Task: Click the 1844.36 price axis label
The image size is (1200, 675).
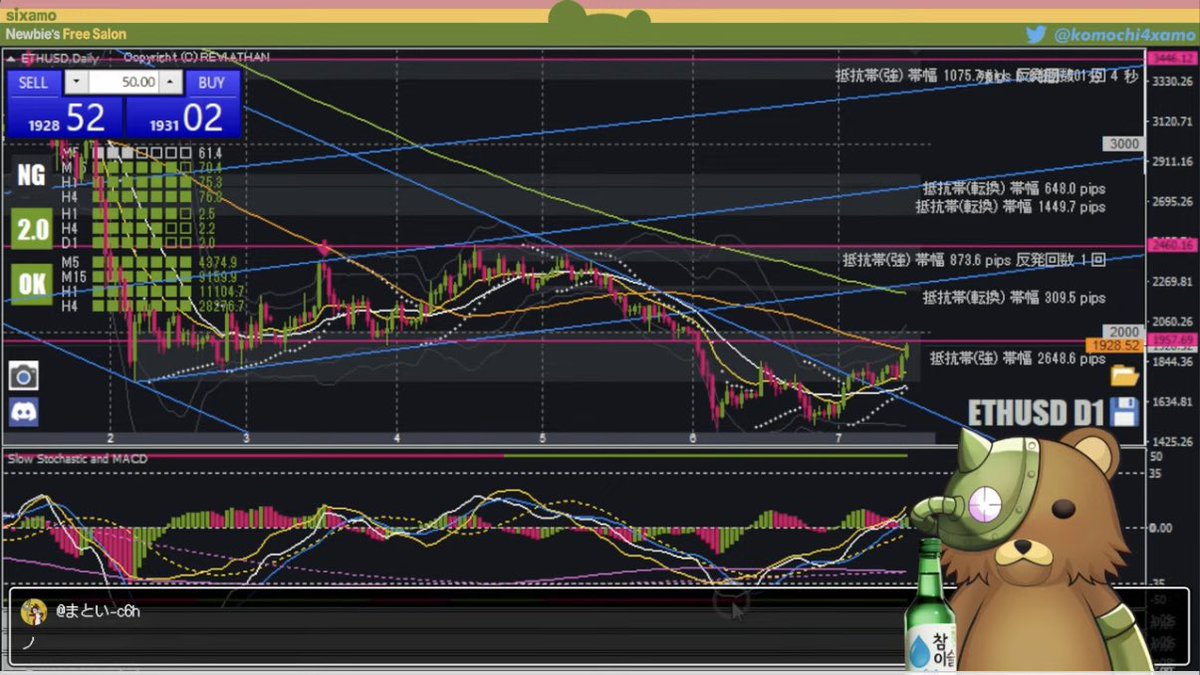Action: tap(1174, 362)
